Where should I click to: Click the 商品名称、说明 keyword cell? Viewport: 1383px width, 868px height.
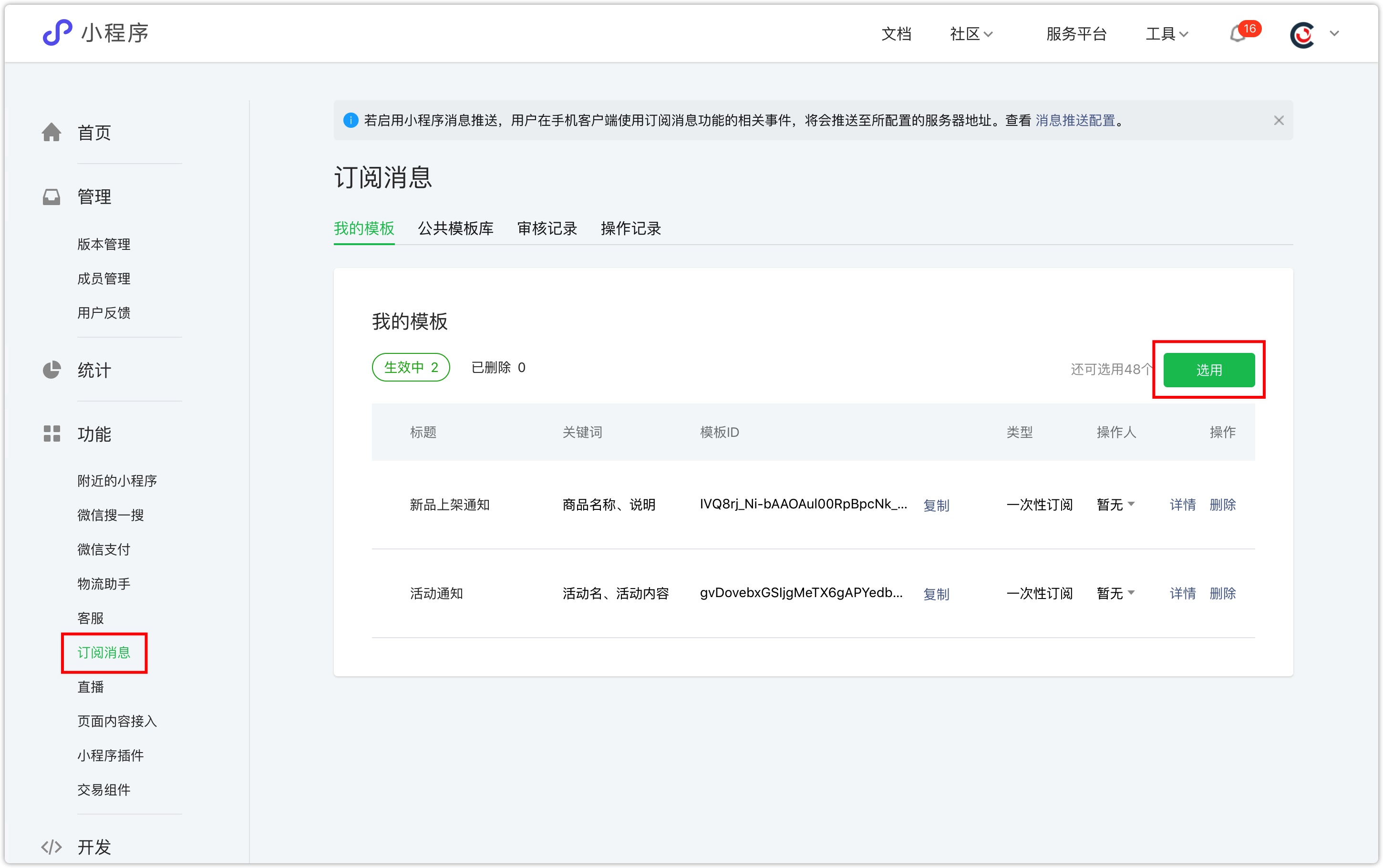pyautogui.click(x=609, y=505)
